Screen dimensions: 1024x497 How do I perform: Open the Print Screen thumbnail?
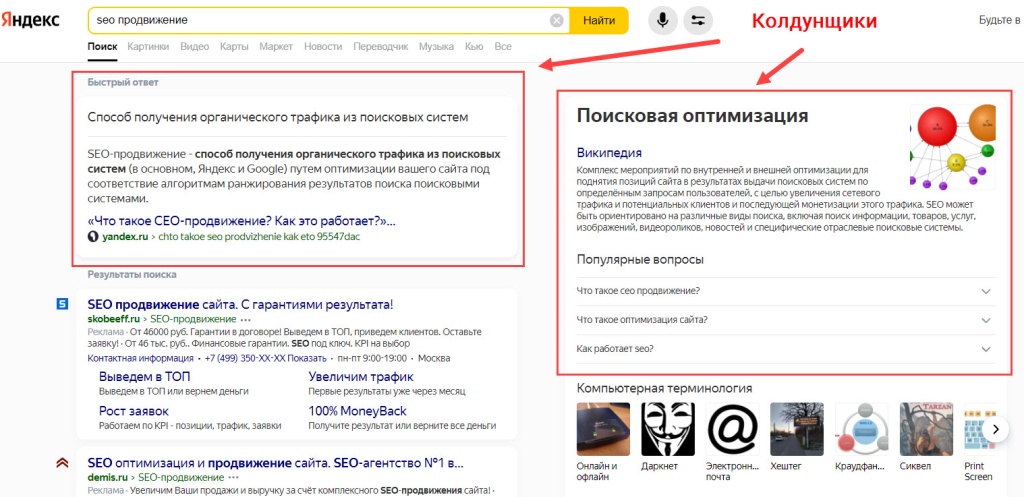(980, 428)
